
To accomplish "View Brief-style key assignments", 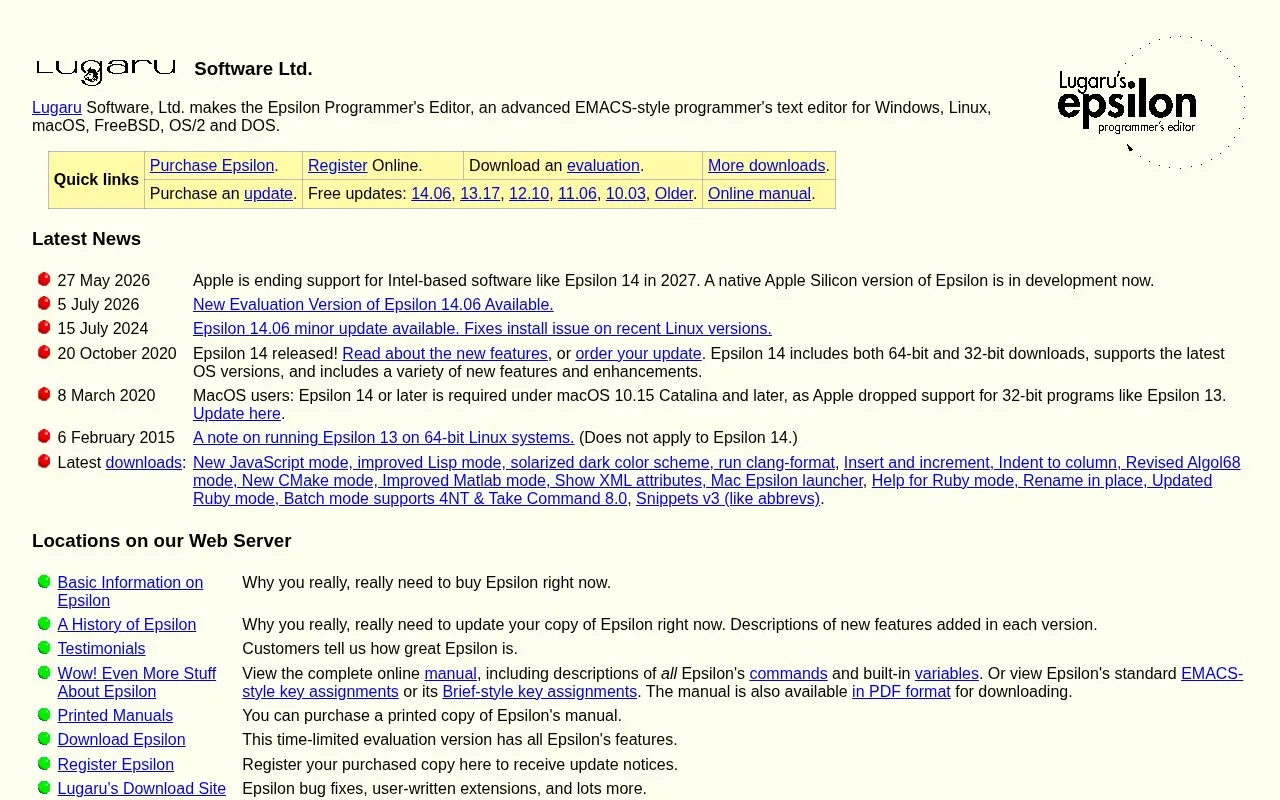I will point(540,692).
